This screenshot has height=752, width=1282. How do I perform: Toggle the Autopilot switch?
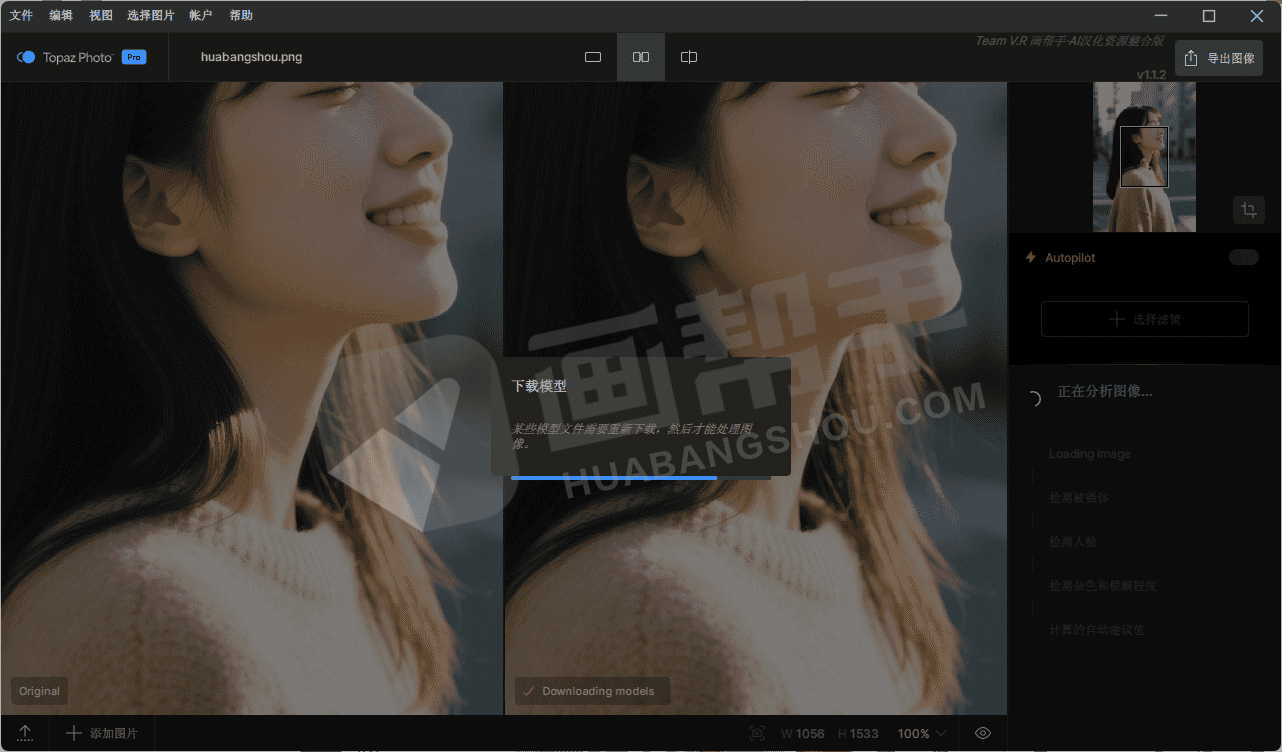click(x=1243, y=258)
